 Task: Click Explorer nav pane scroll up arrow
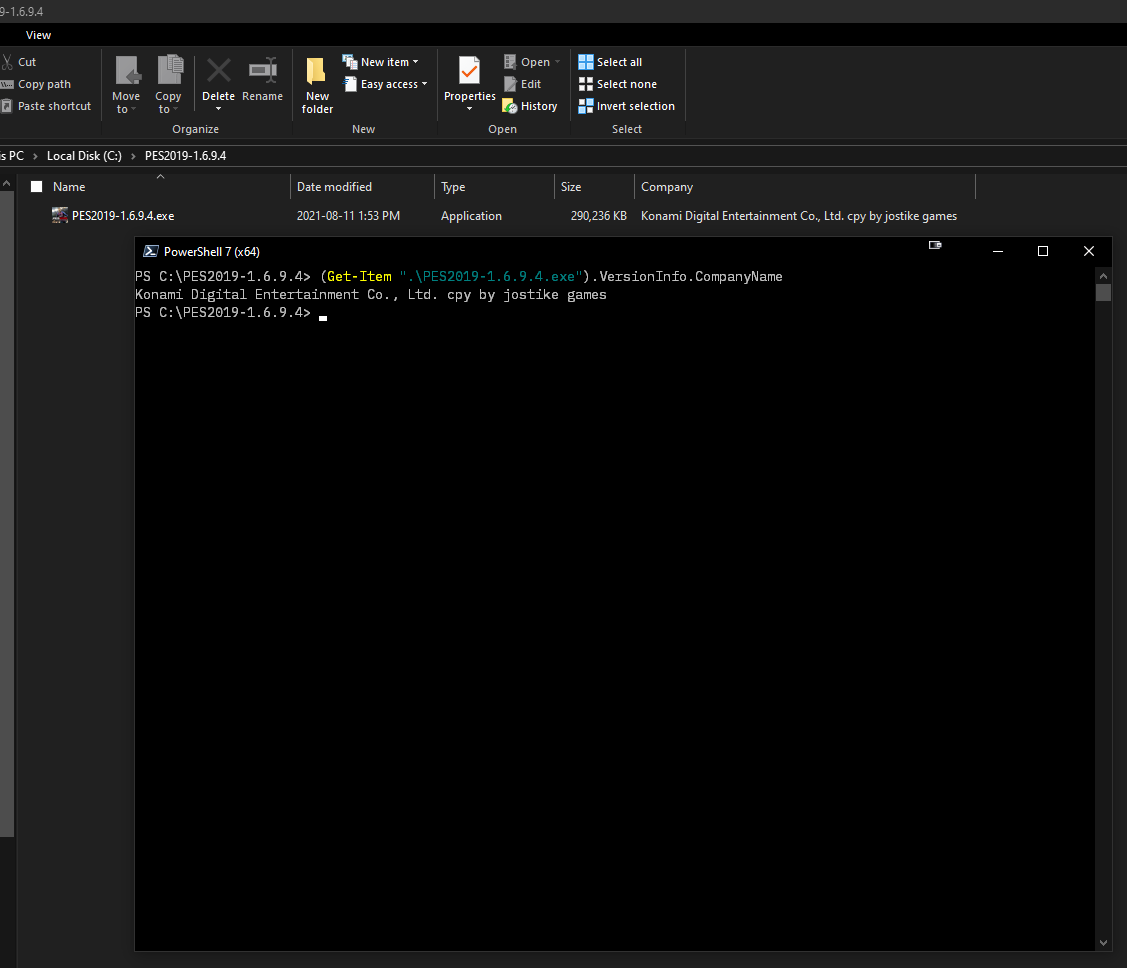(6, 184)
